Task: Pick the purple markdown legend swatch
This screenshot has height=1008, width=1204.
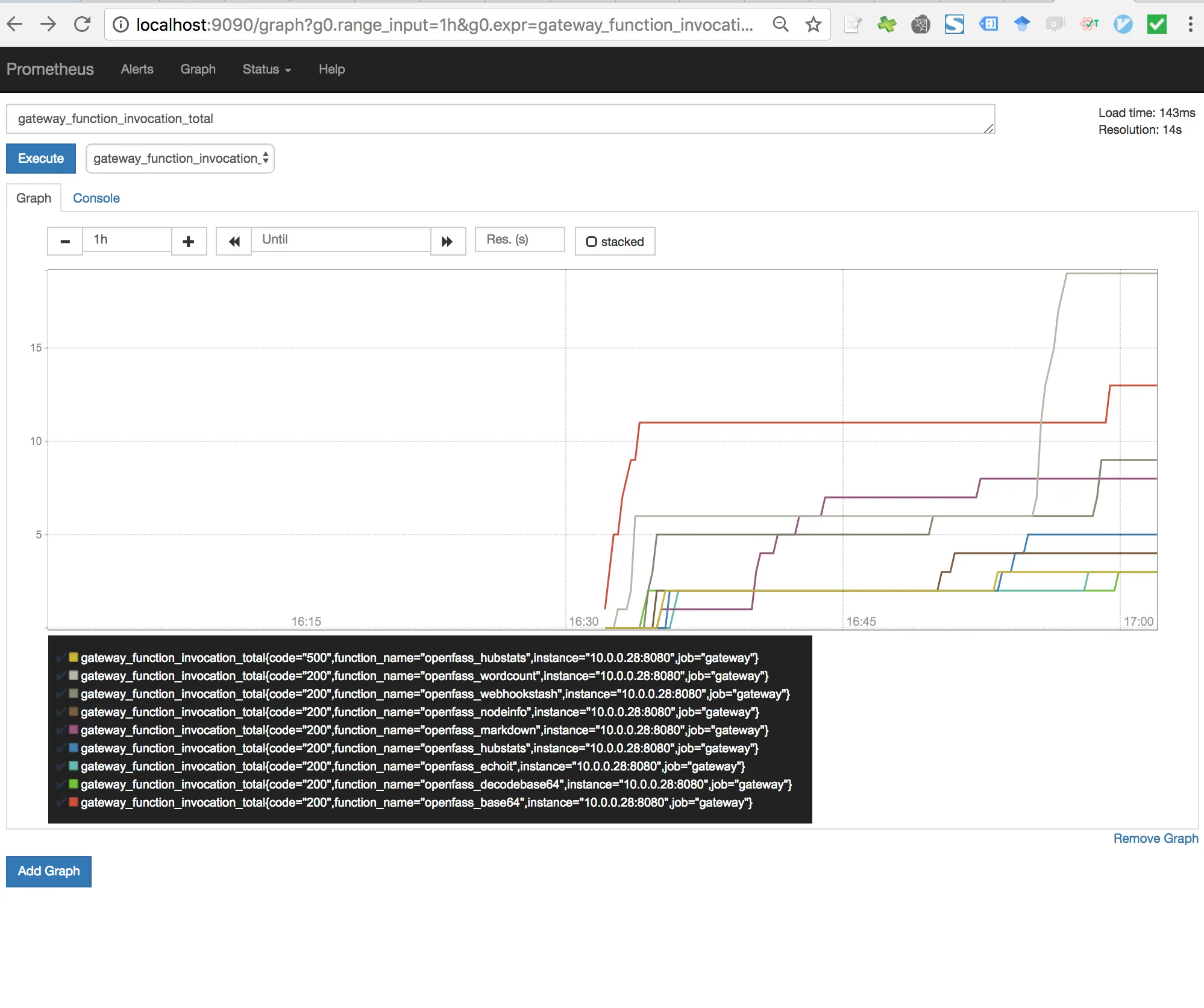Action: coord(74,729)
